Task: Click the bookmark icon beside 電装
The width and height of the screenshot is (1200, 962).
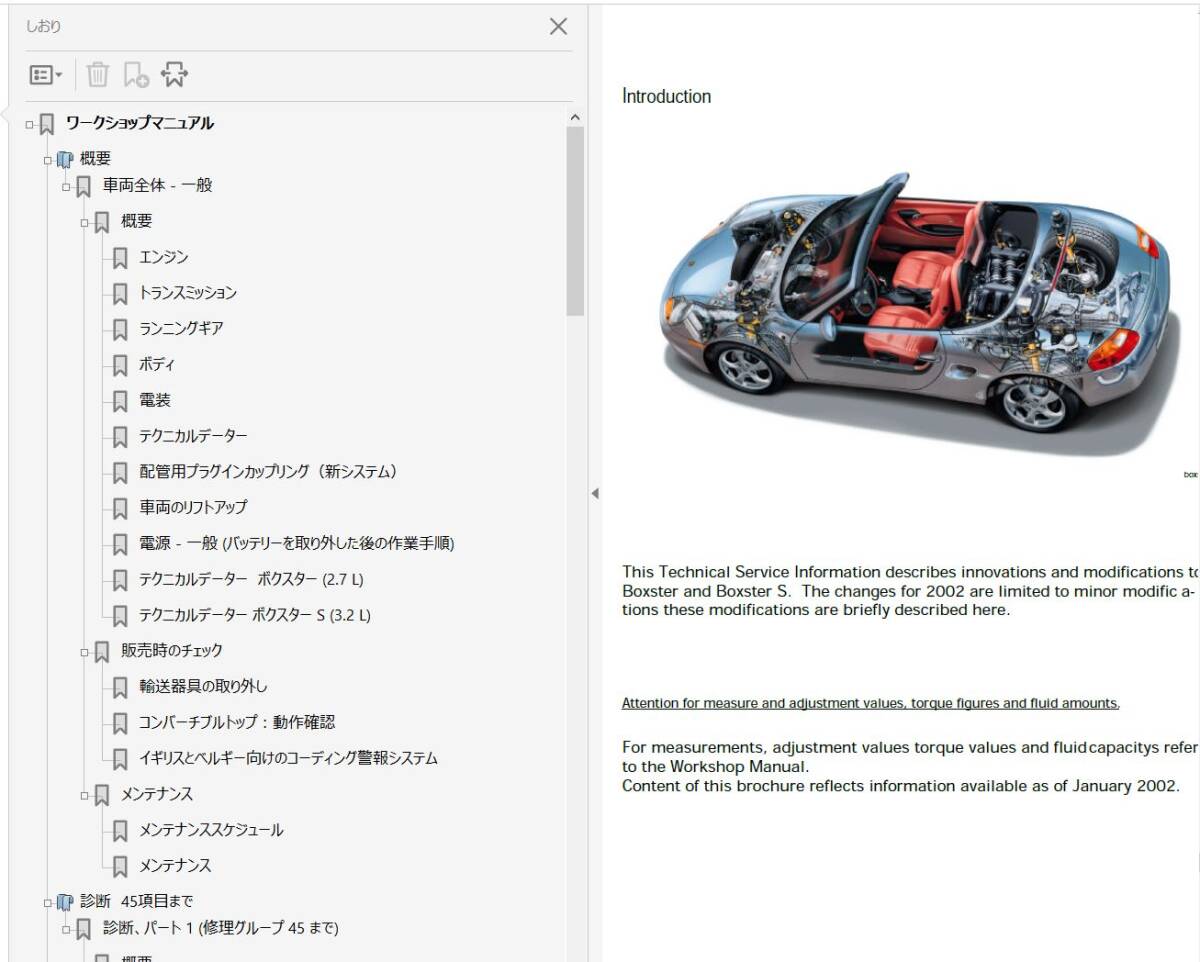Action: tap(120, 401)
